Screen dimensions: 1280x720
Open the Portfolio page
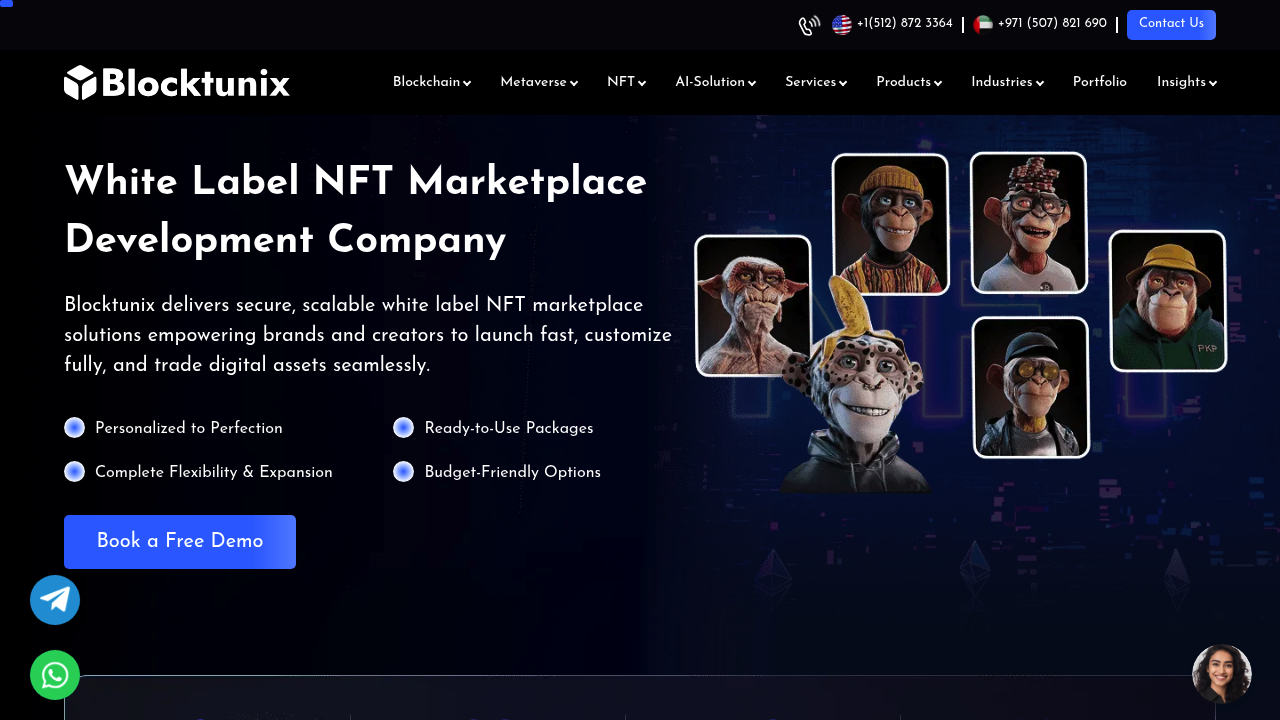point(1100,82)
